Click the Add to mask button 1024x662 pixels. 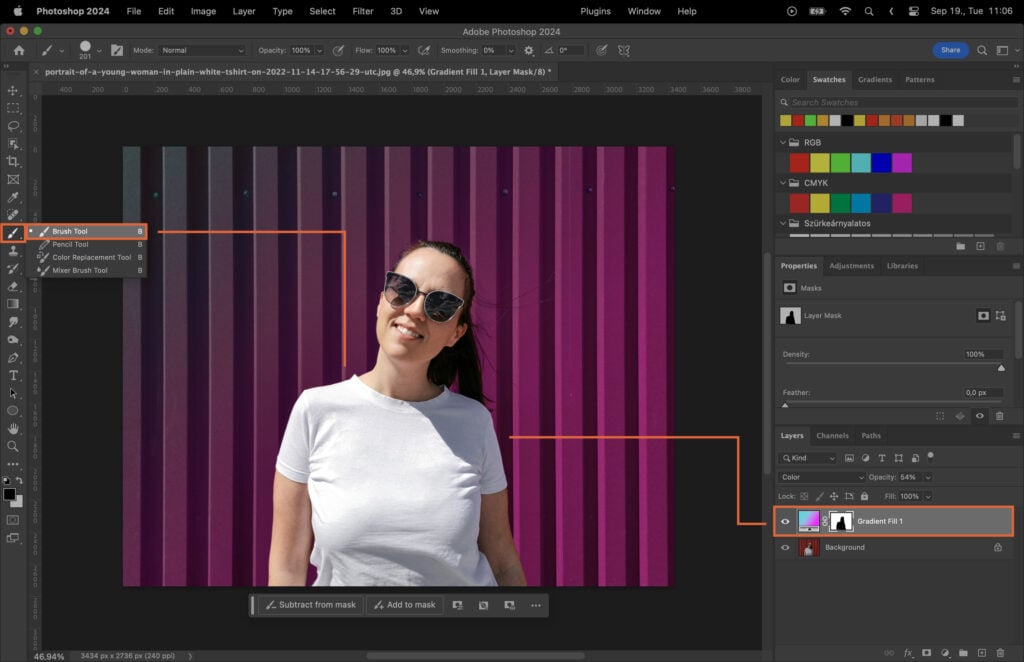click(404, 605)
